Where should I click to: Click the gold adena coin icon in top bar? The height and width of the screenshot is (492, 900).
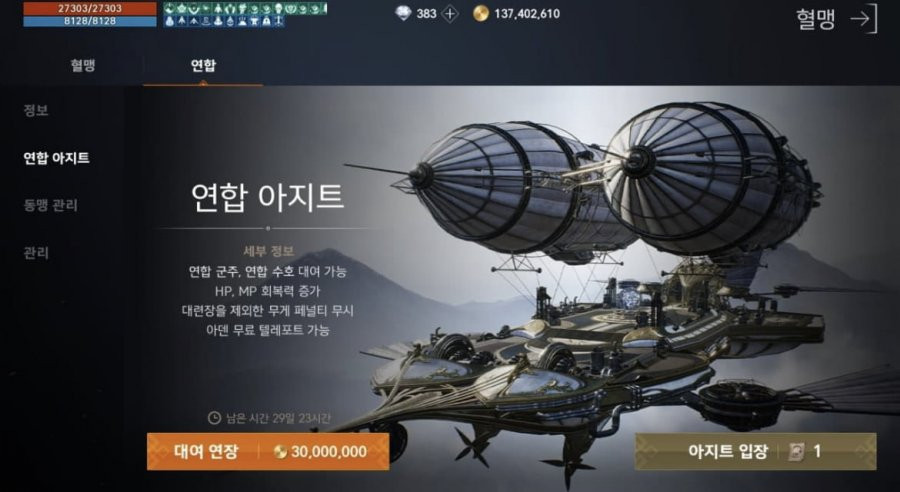tap(481, 13)
